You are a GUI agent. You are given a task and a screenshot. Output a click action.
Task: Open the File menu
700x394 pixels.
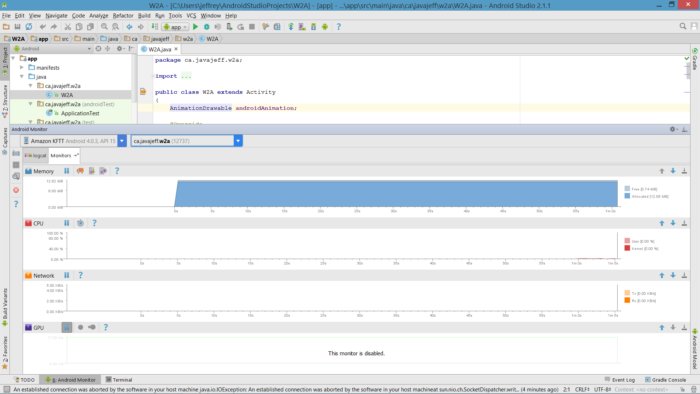[x=6, y=16]
